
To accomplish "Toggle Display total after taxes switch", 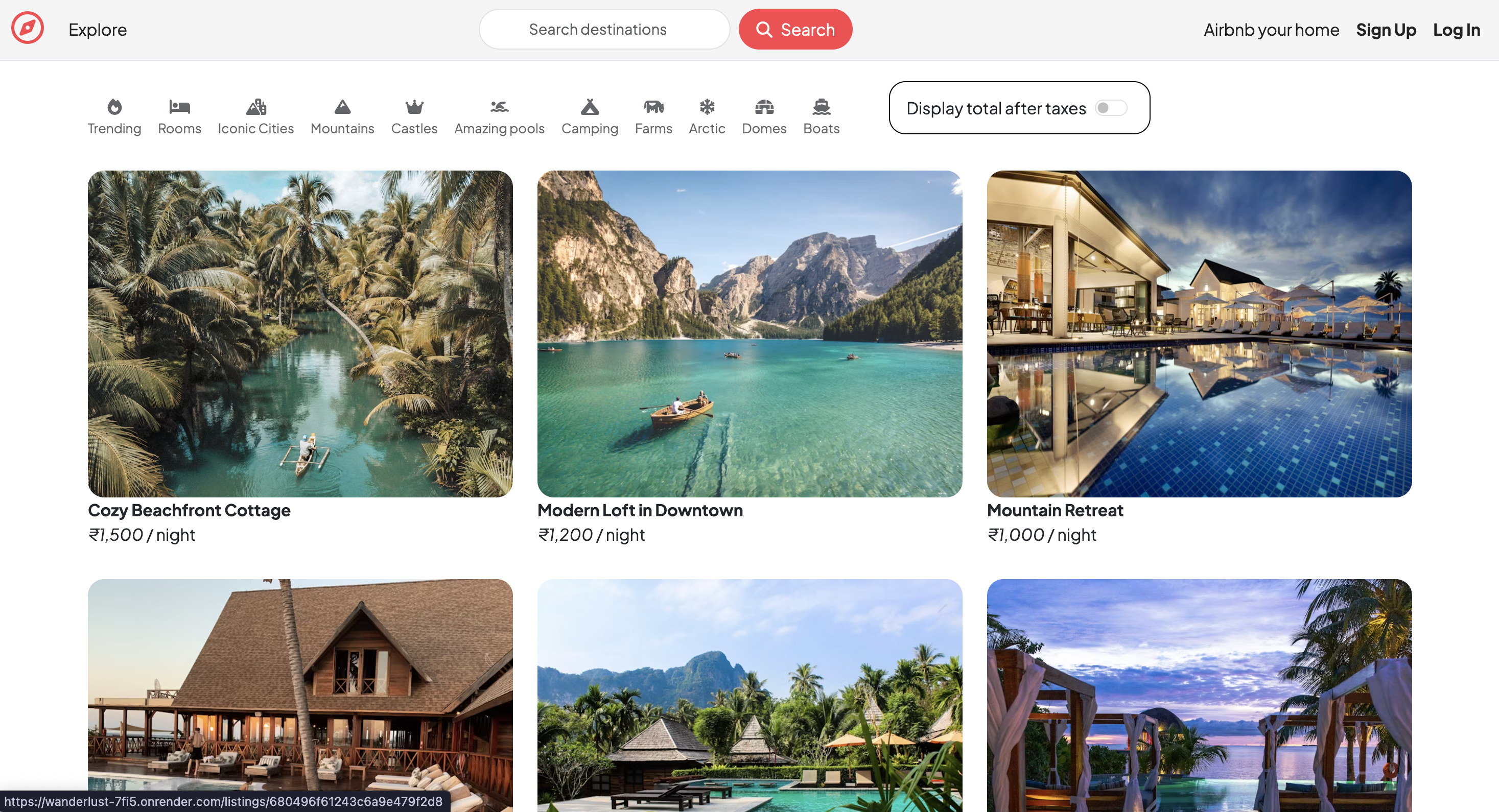I will [x=1111, y=108].
